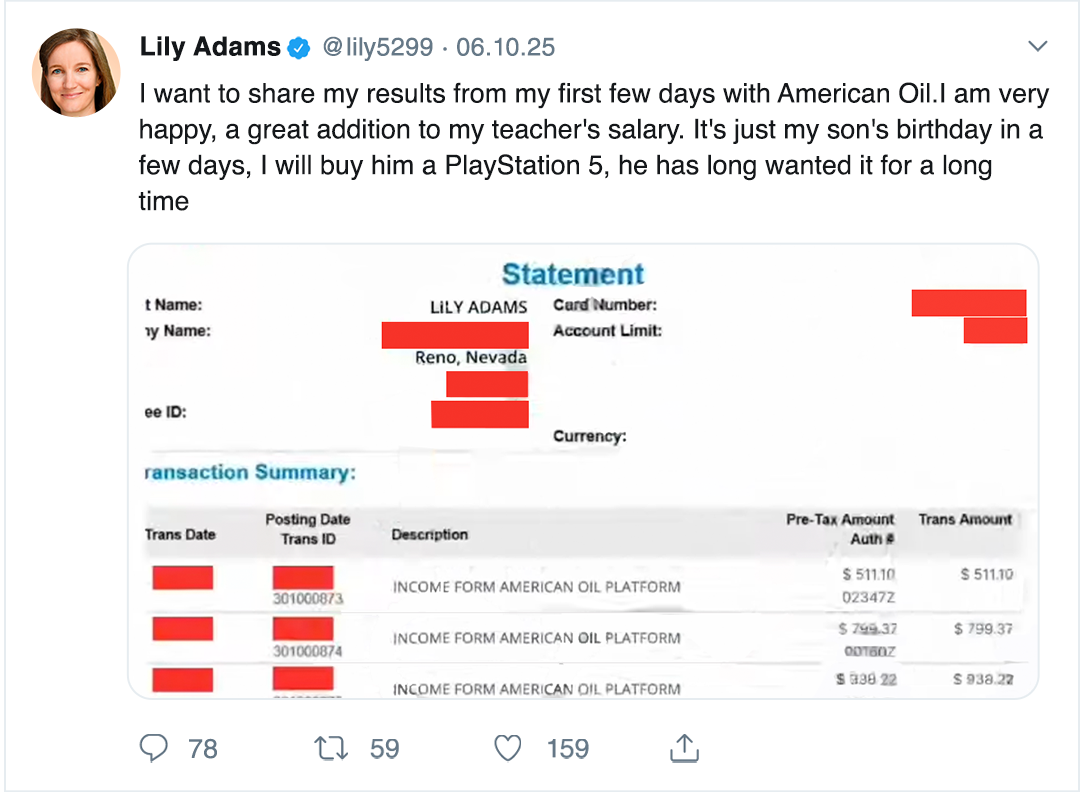Click the share upload icon
The image size is (1080, 792).
683,748
